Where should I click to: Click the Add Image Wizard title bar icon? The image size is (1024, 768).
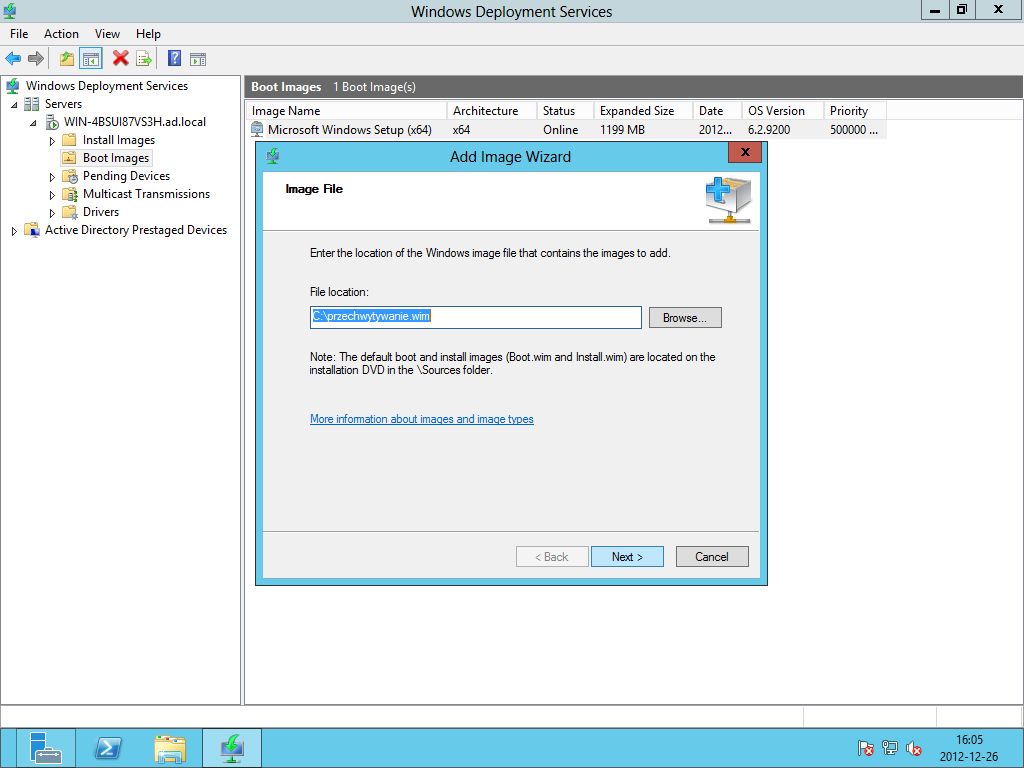[273, 156]
